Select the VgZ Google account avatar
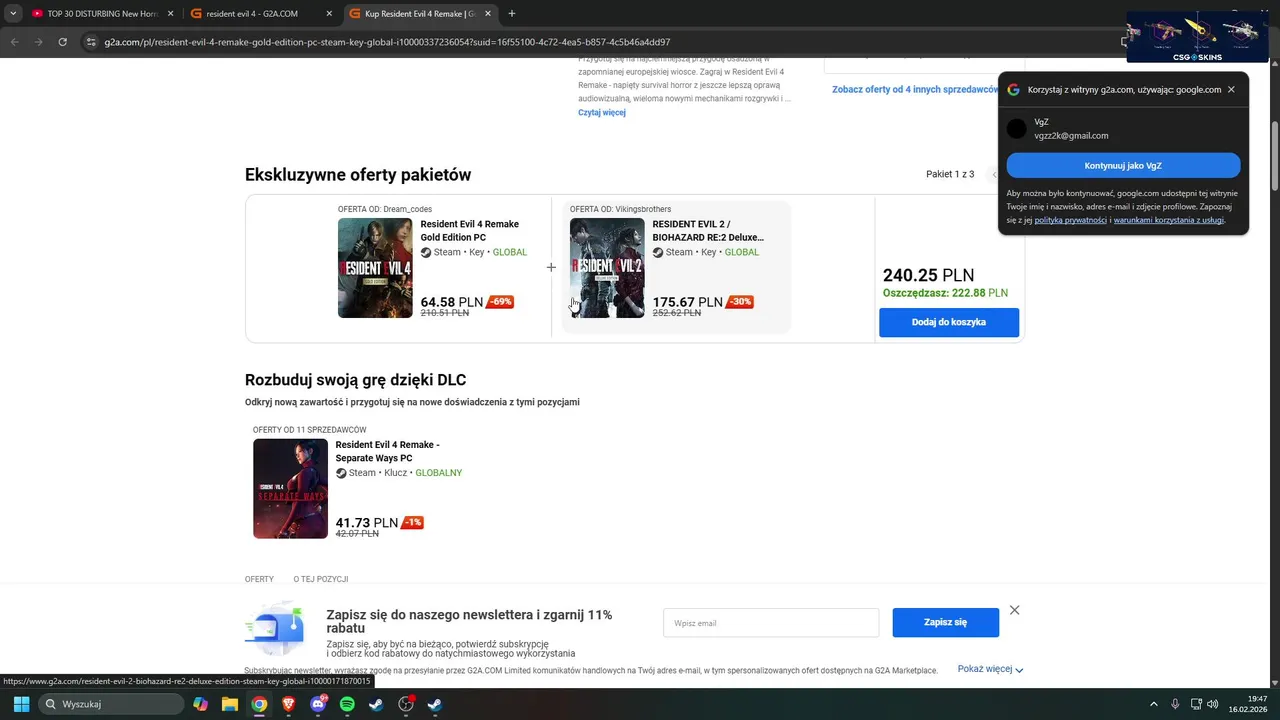Screen dimensions: 1280x720 (1017, 128)
